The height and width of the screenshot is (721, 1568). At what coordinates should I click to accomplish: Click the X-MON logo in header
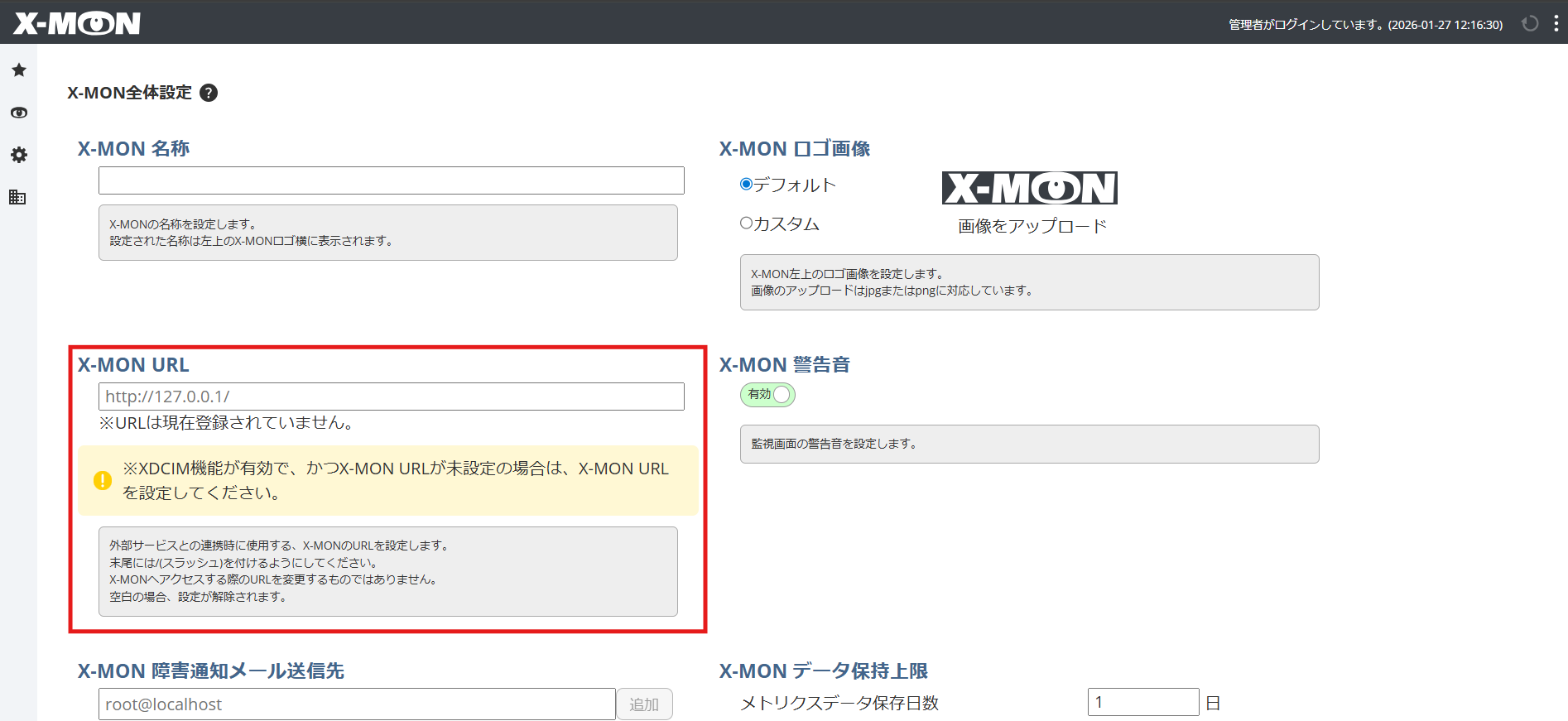coord(77,23)
